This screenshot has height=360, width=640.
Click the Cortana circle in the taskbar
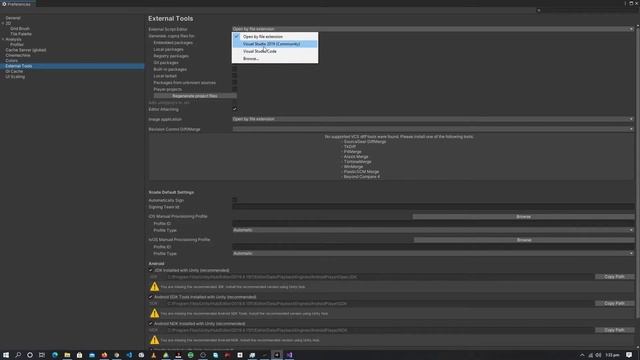(x=30, y=355)
